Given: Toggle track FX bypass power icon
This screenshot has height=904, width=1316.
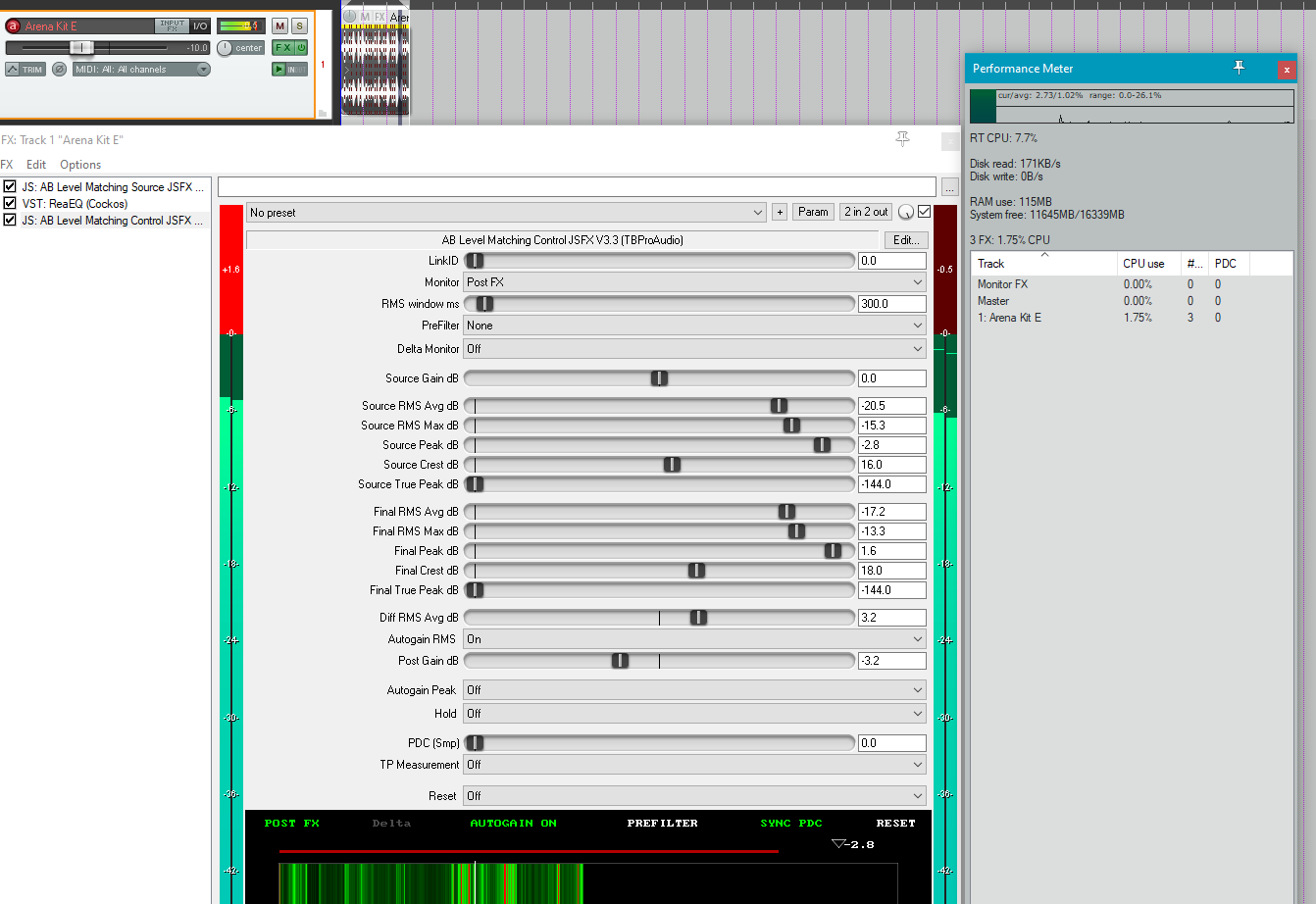Looking at the screenshot, I should [x=301, y=48].
